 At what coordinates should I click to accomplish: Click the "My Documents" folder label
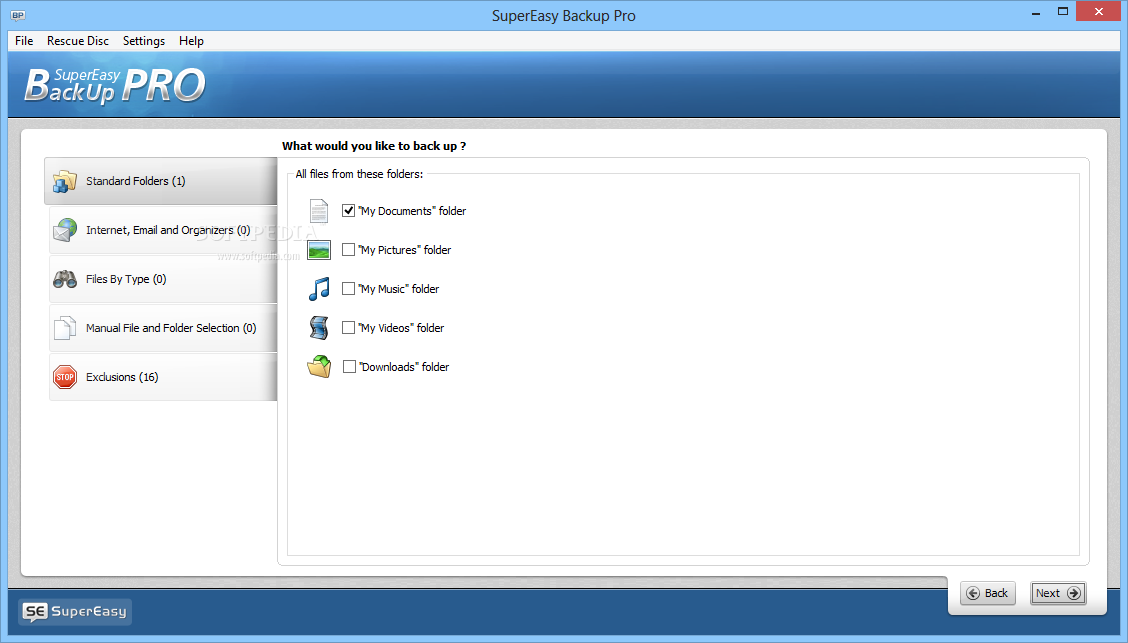(412, 211)
